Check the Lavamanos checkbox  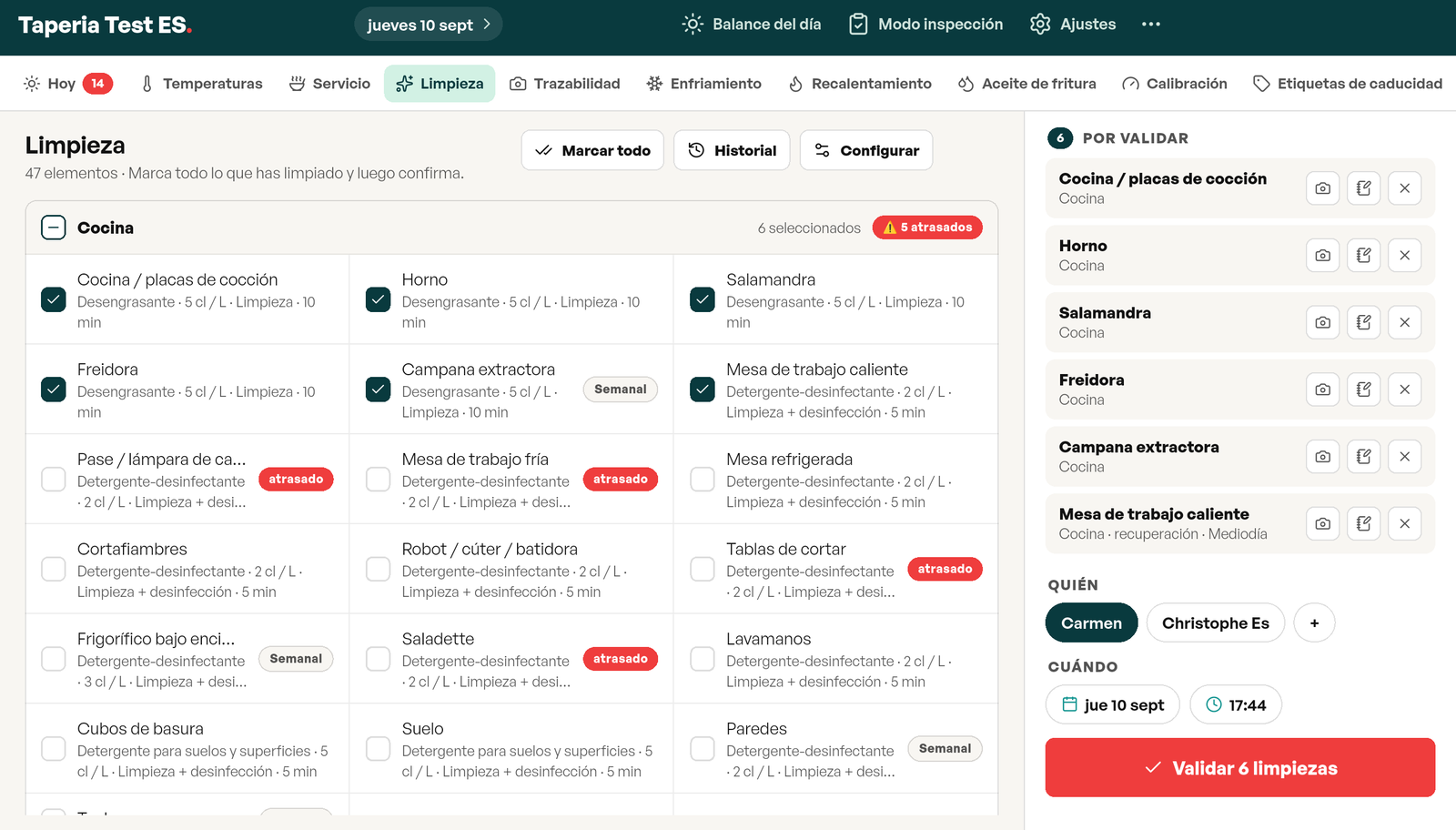703,659
